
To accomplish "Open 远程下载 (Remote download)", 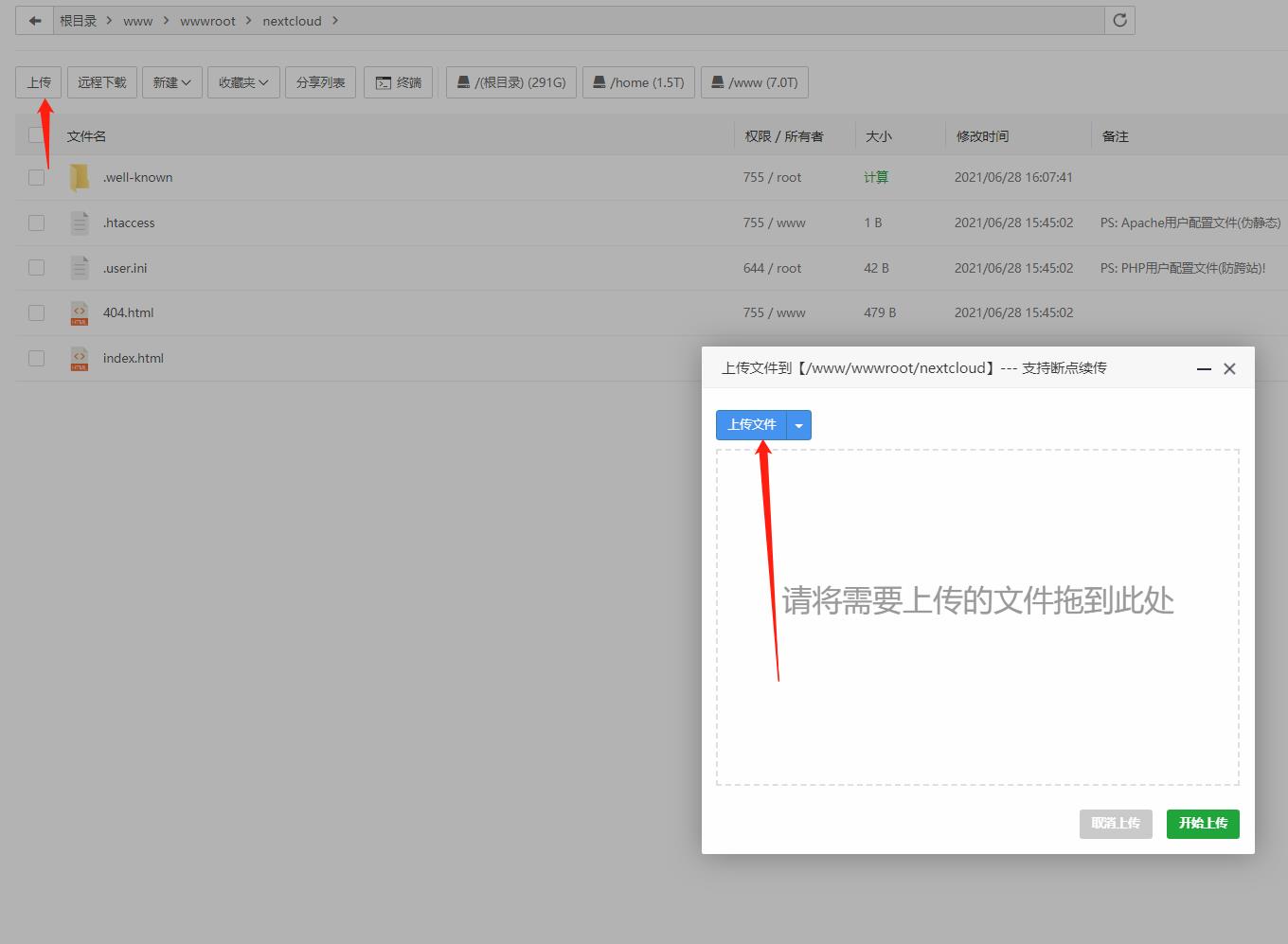I will tap(101, 82).
